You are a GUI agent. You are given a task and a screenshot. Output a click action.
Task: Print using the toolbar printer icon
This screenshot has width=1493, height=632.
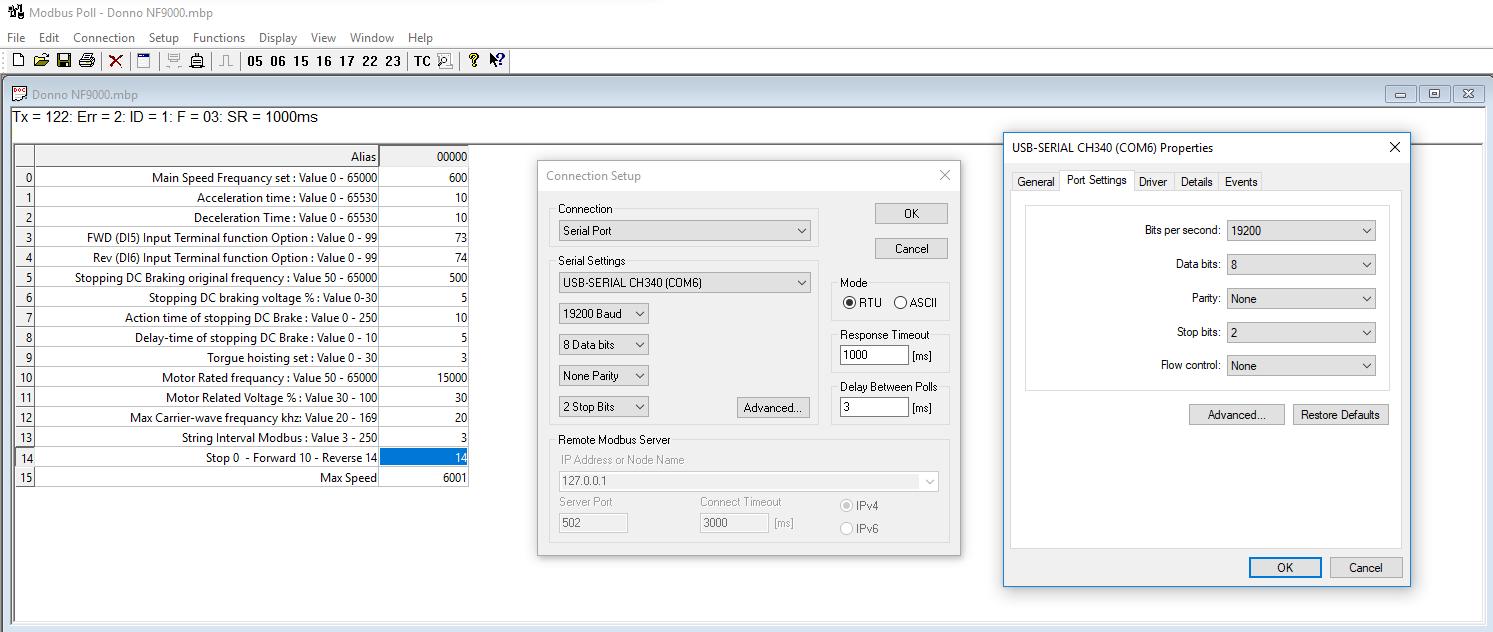click(x=87, y=61)
